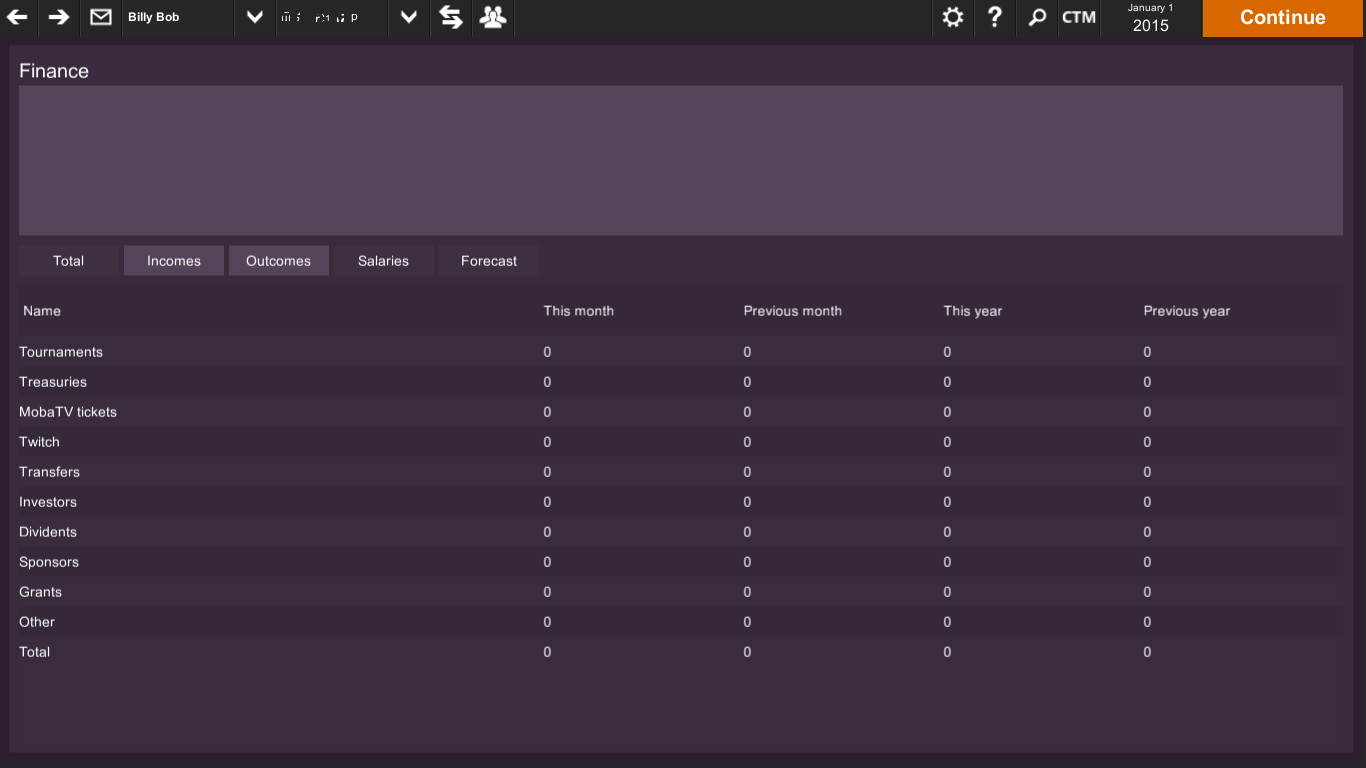Open the mail inbox icon

tap(100, 17)
